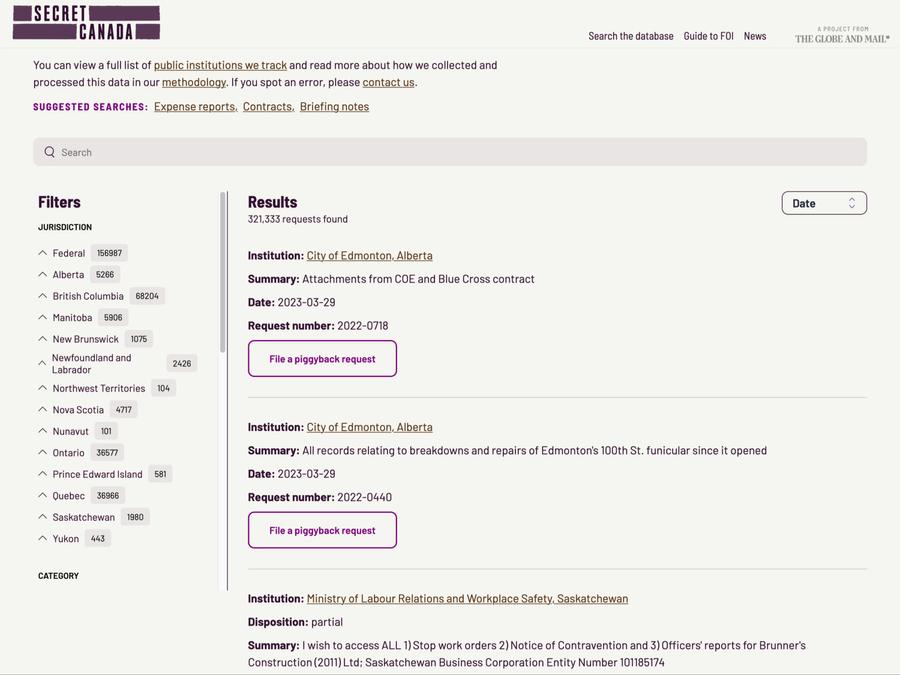Expand the Federal jurisdiction filter
The width and height of the screenshot is (900, 675).
(x=43, y=253)
